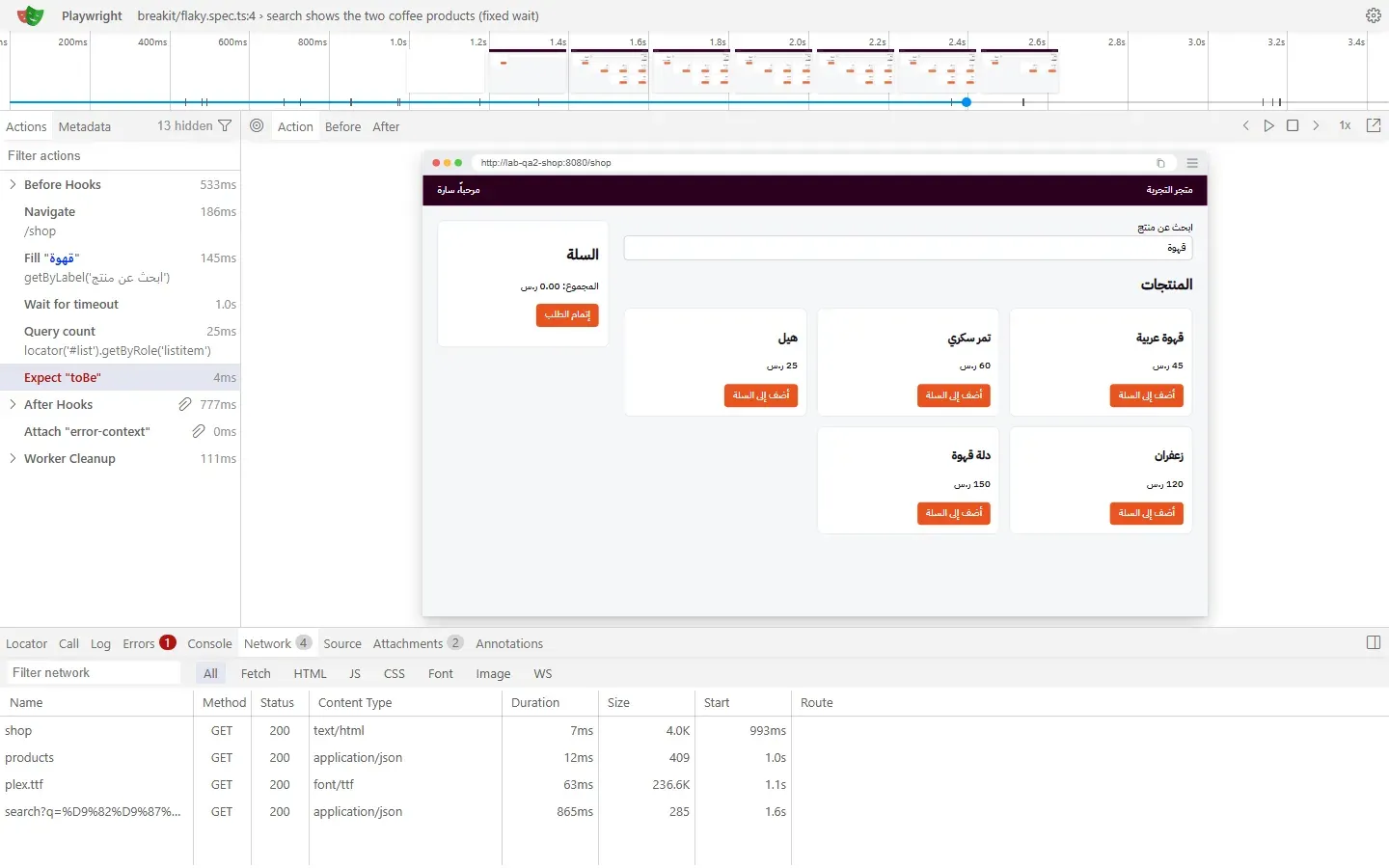Filter network requests by WS
The image size is (1389, 868).
pyautogui.click(x=543, y=673)
